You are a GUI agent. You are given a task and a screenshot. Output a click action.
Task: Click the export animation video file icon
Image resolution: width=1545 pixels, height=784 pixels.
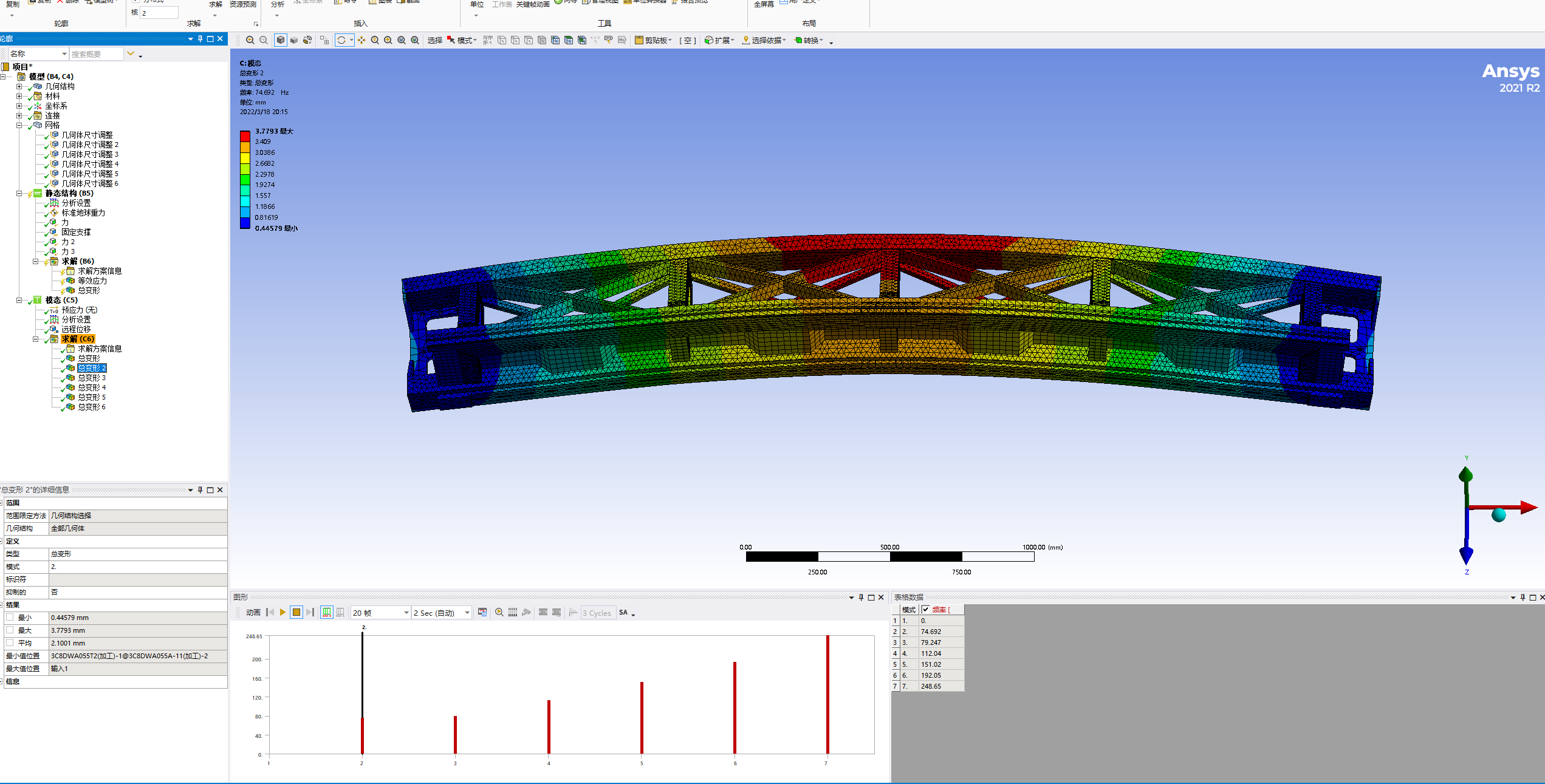point(482,612)
